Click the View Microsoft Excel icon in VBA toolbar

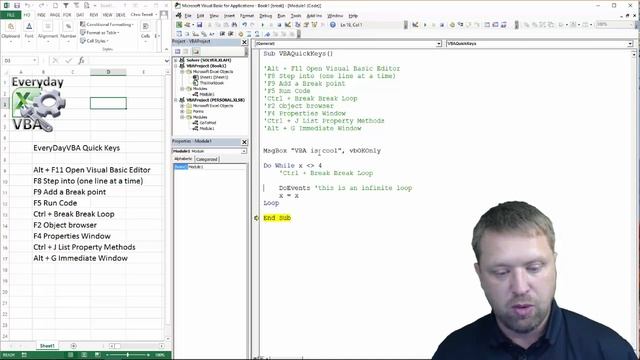point(179,25)
